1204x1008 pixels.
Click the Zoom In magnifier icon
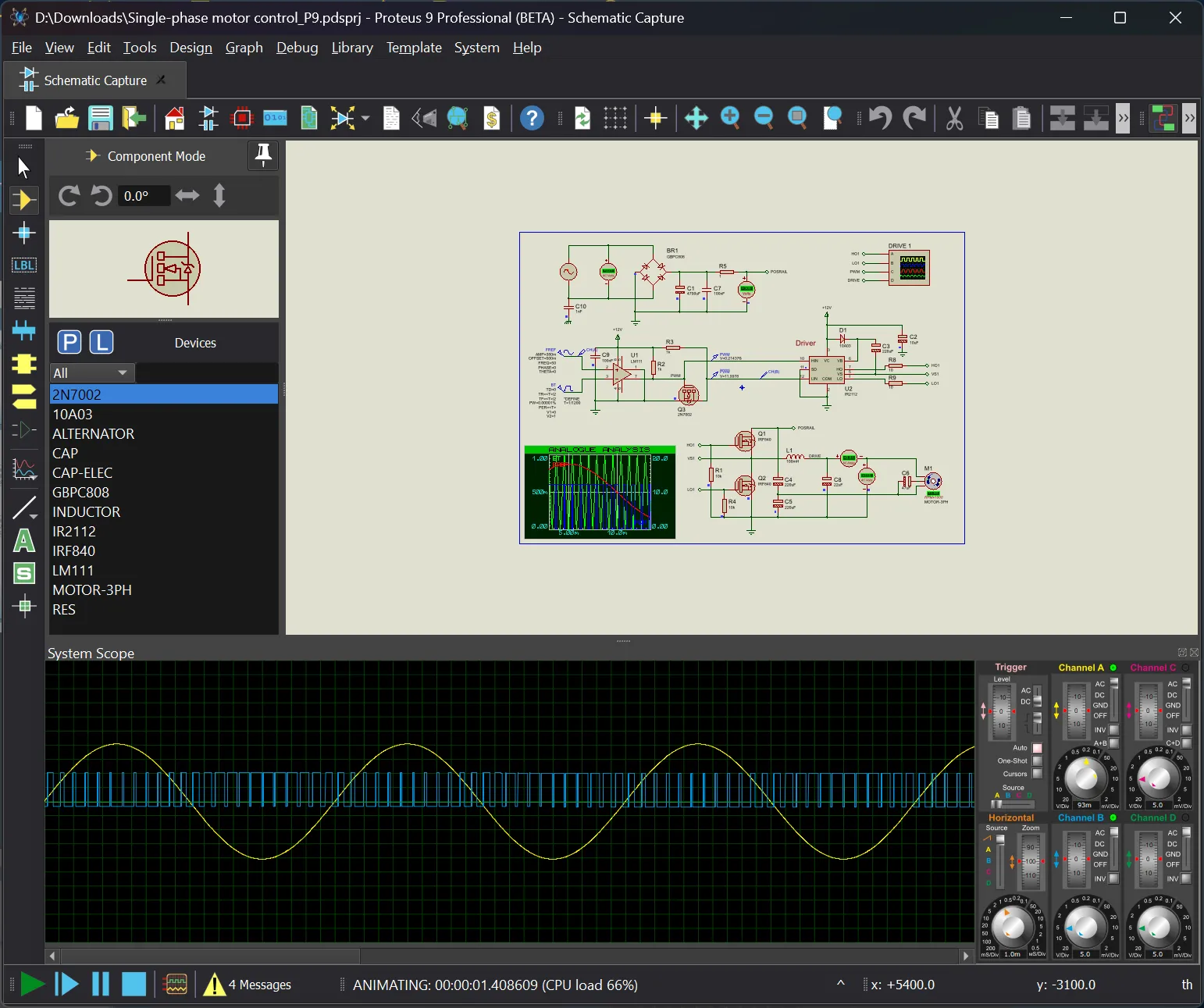[730, 119]
